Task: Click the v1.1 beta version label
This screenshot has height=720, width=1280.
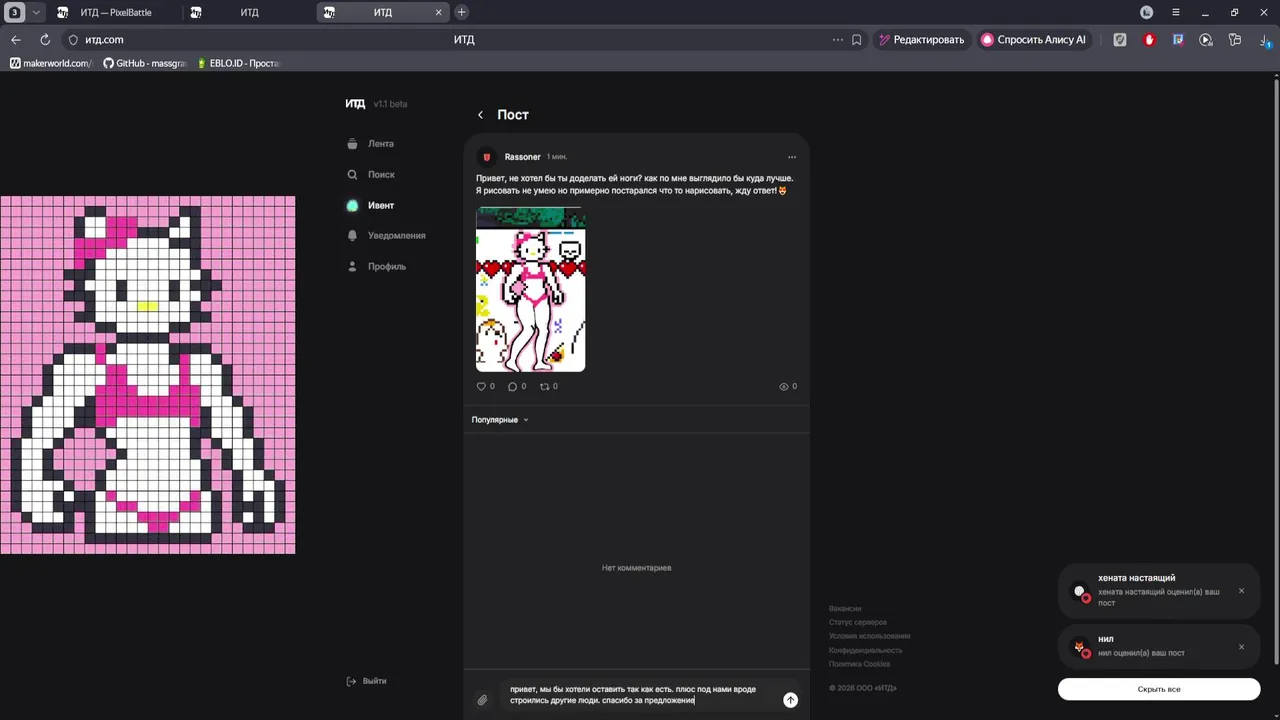Action: click(x=390, y=104)
